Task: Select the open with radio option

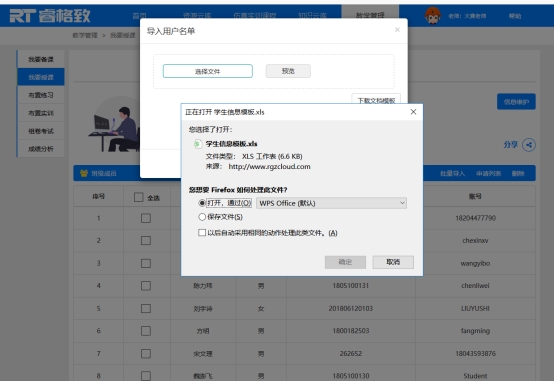Action: point(202,203)
